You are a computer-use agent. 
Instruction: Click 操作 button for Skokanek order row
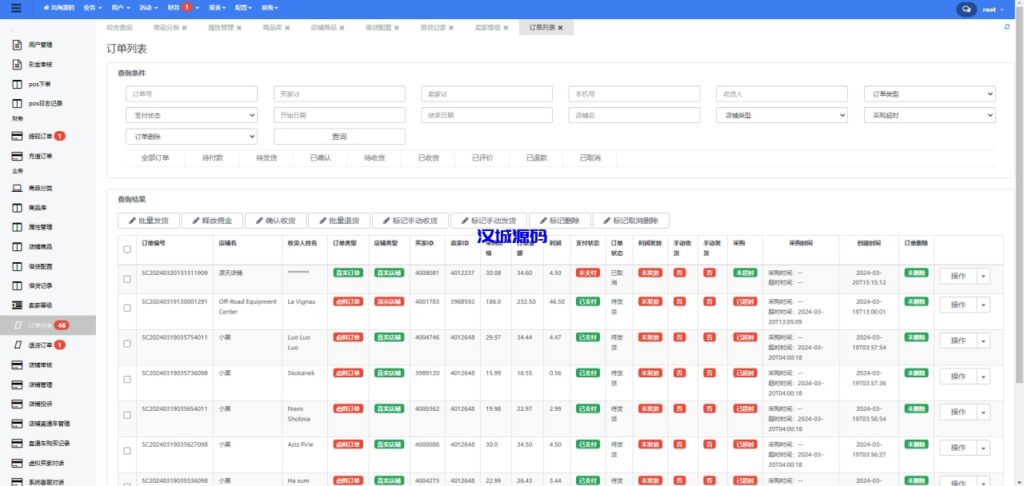click(x=958, y=377)
